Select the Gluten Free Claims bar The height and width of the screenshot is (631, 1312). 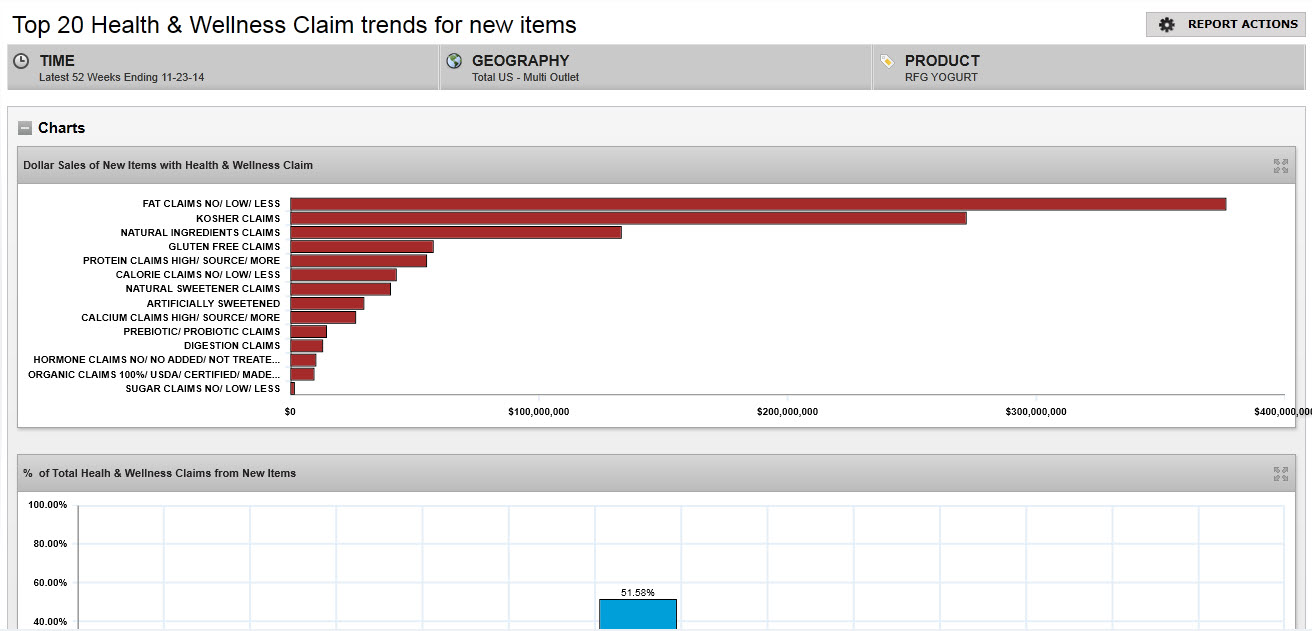[361, 246]
